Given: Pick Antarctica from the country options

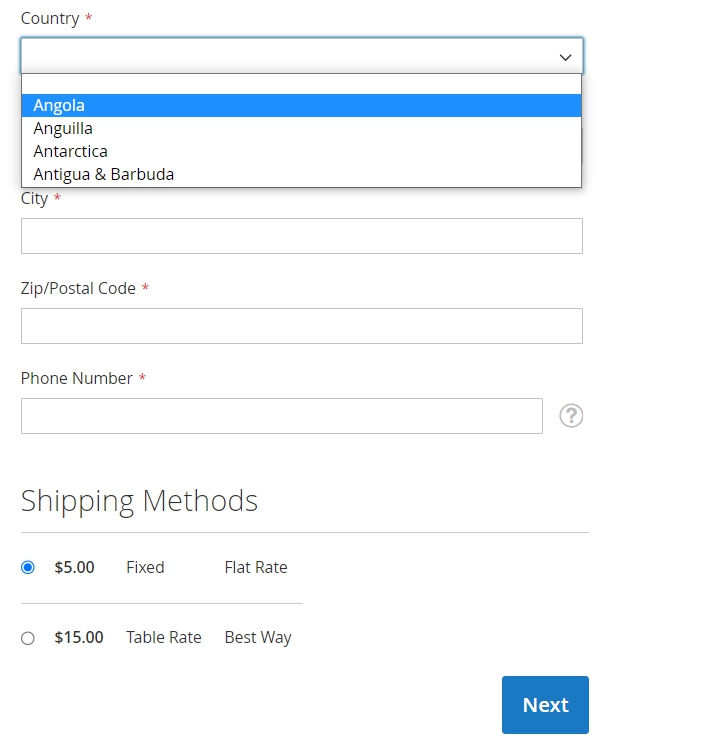Looking at the screenshot, I should pyautogui.click(x=302, y=152).
